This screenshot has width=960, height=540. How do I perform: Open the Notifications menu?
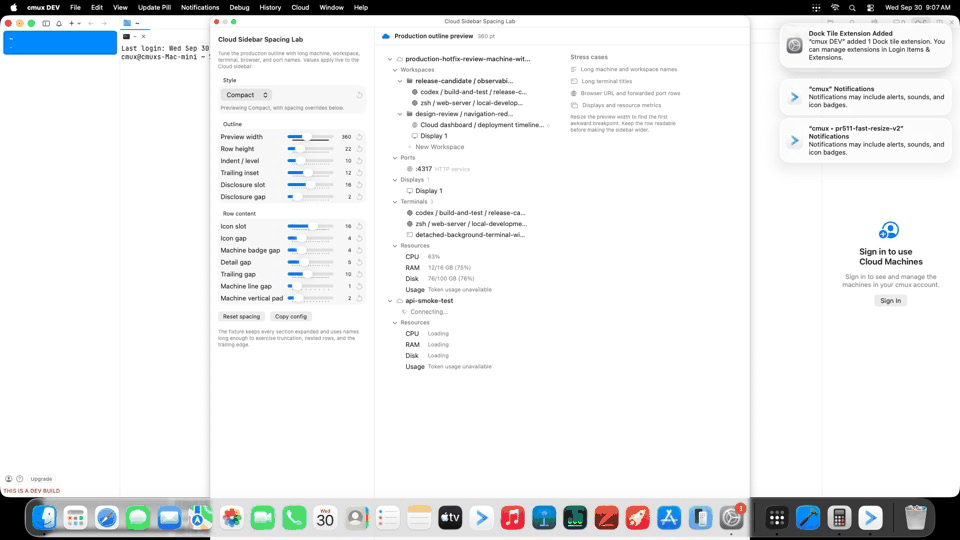[x=200, y=8]
